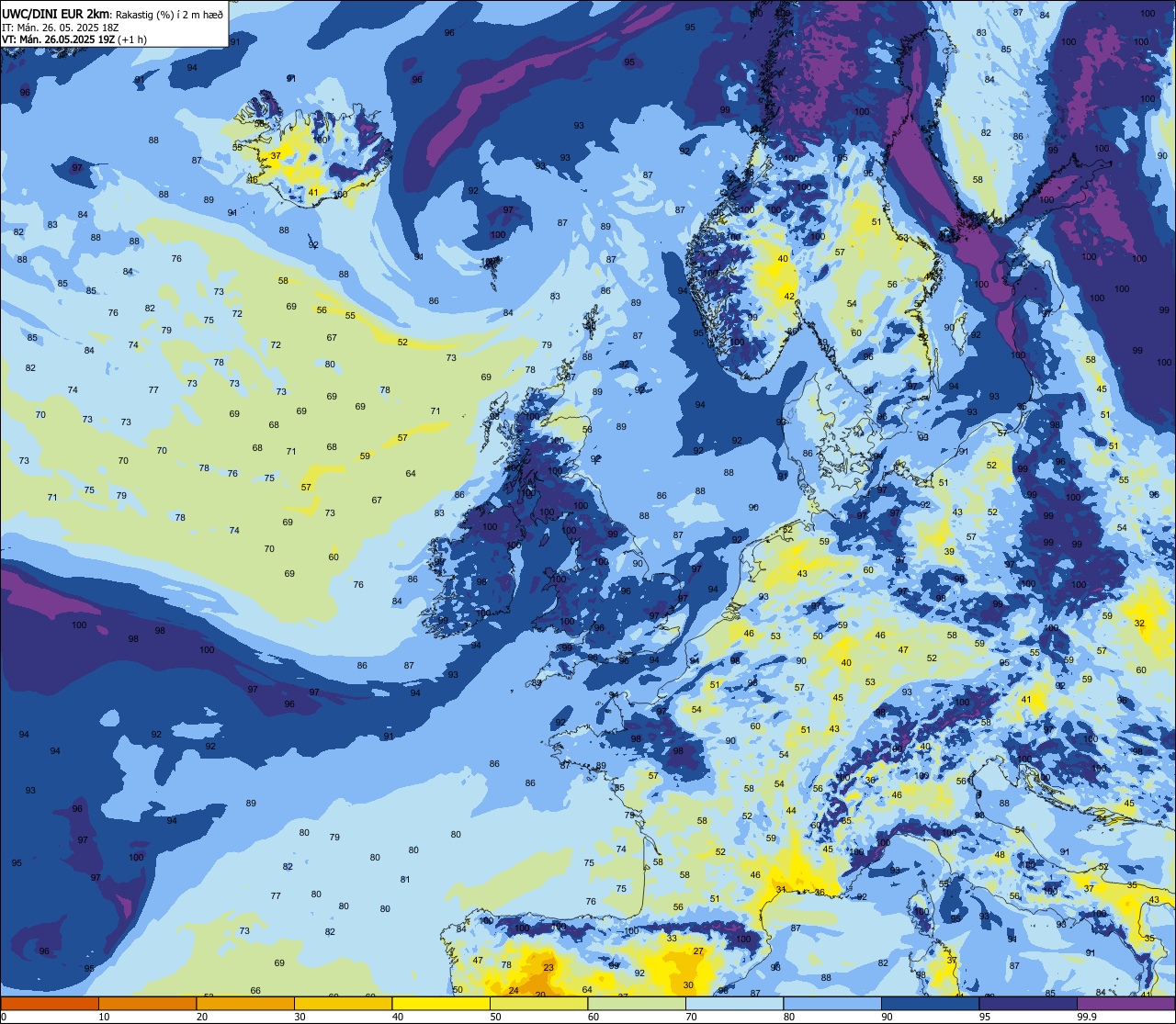Click the indigo legend segment 95–99.9
This screenshot has width=1176, height=1024.
tap(1028, 1003)
